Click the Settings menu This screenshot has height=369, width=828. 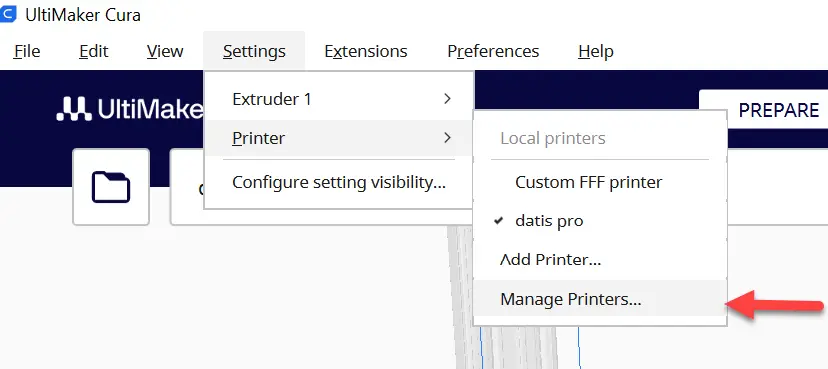254,51
